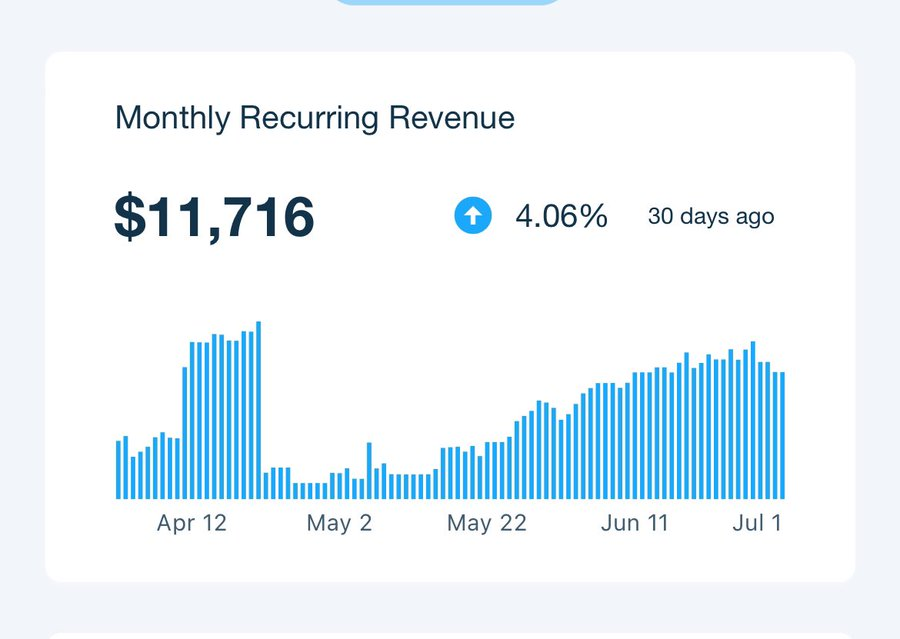The height and width of the screenshot is (639, 900).
Task: Select the Monthly Recurring Revenue title
Action: coord(315,118)
